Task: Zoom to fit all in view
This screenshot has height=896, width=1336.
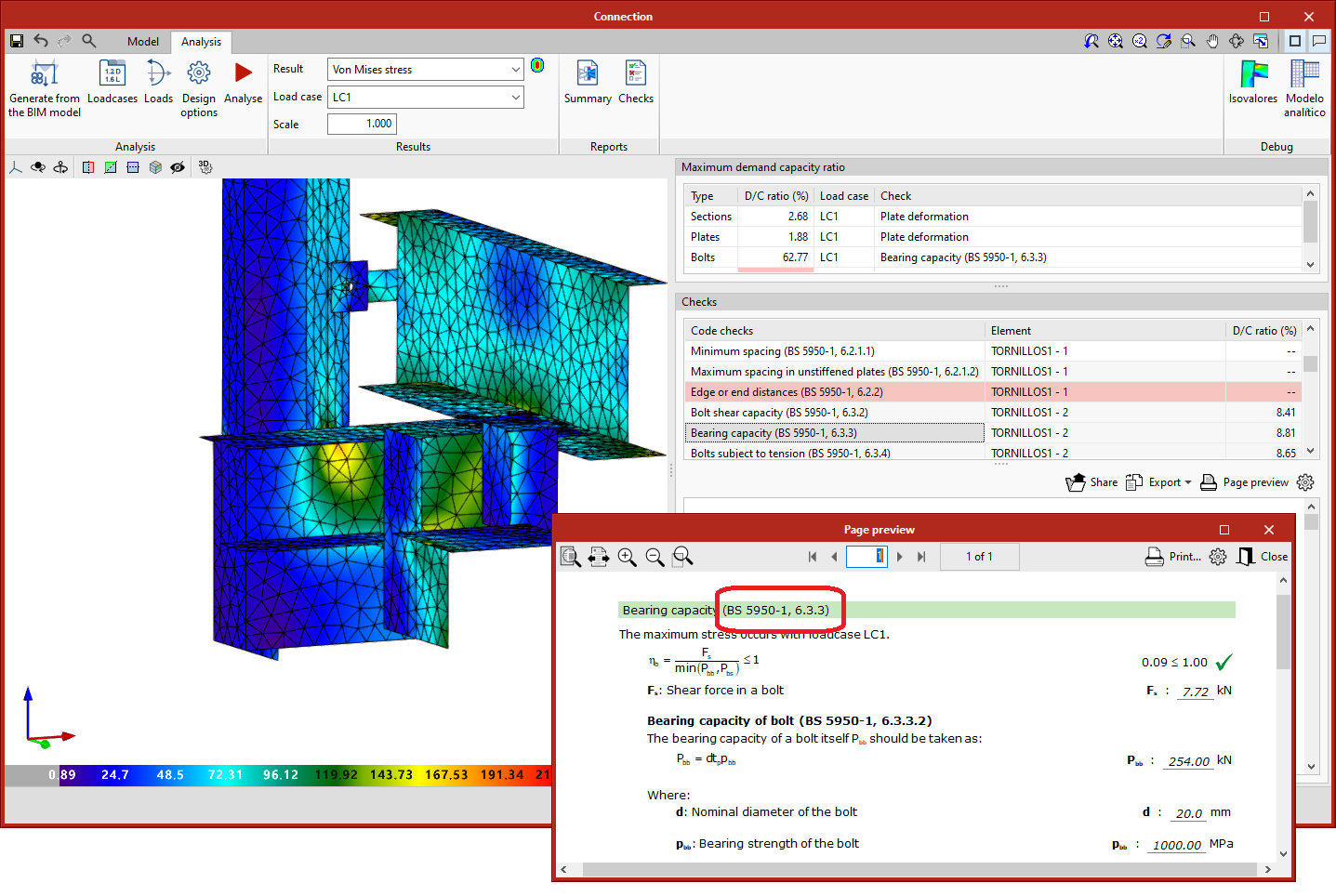Action: coord(1116,41)
